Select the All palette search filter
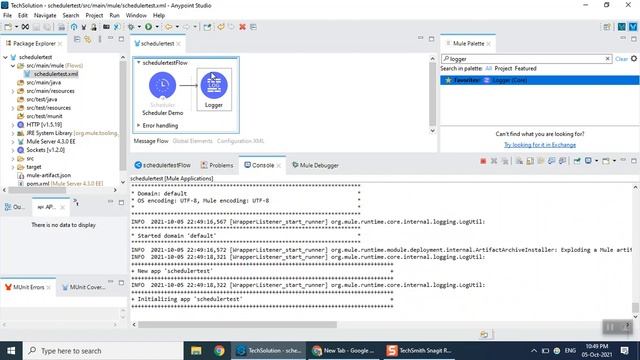This screenshot has width=640, height=360. coord(489,69)
